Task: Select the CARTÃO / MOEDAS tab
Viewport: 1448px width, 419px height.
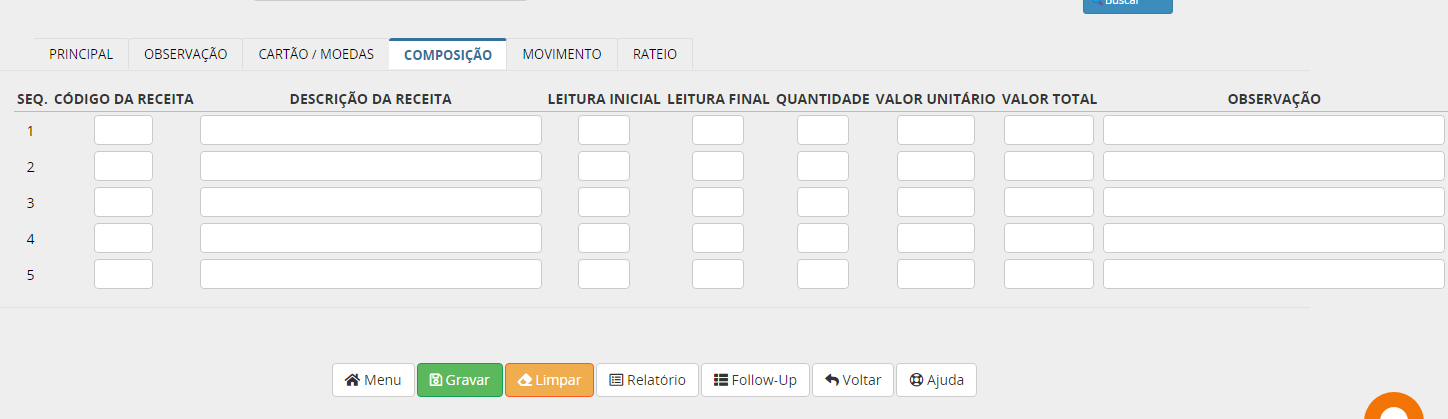Action: [x=316, y=54]
